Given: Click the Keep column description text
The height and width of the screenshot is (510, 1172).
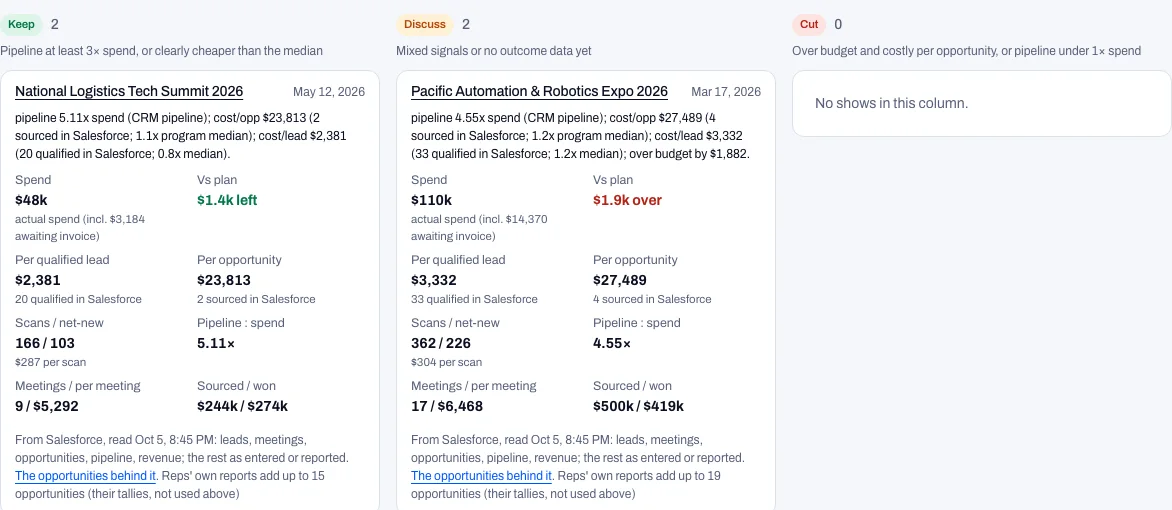Looking at the screenshot, I should (x=161, y=51).
